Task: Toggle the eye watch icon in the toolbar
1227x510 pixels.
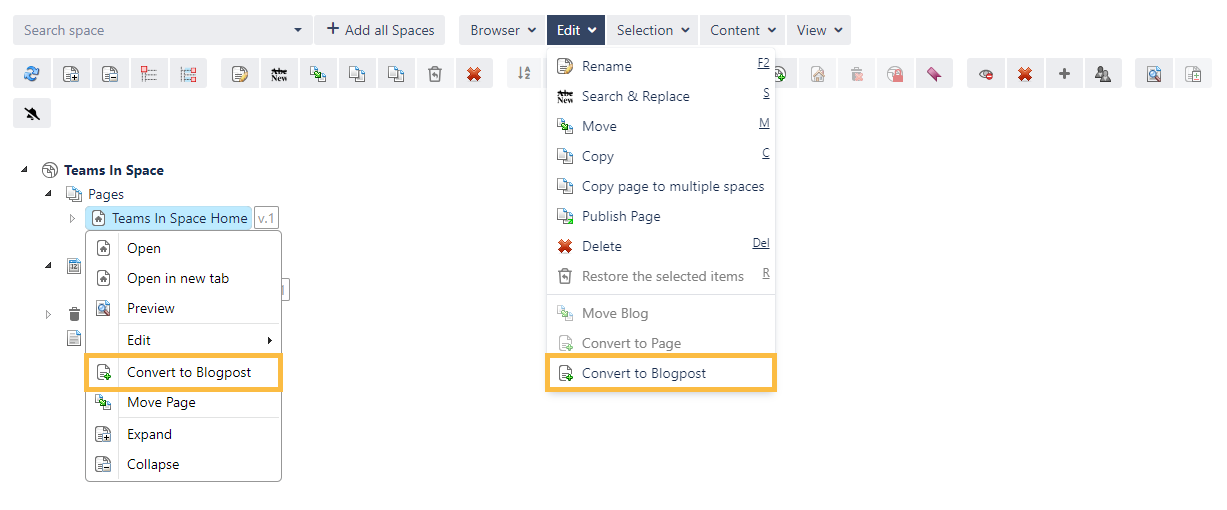Action: pyautogui.click(x=986, y=73)
